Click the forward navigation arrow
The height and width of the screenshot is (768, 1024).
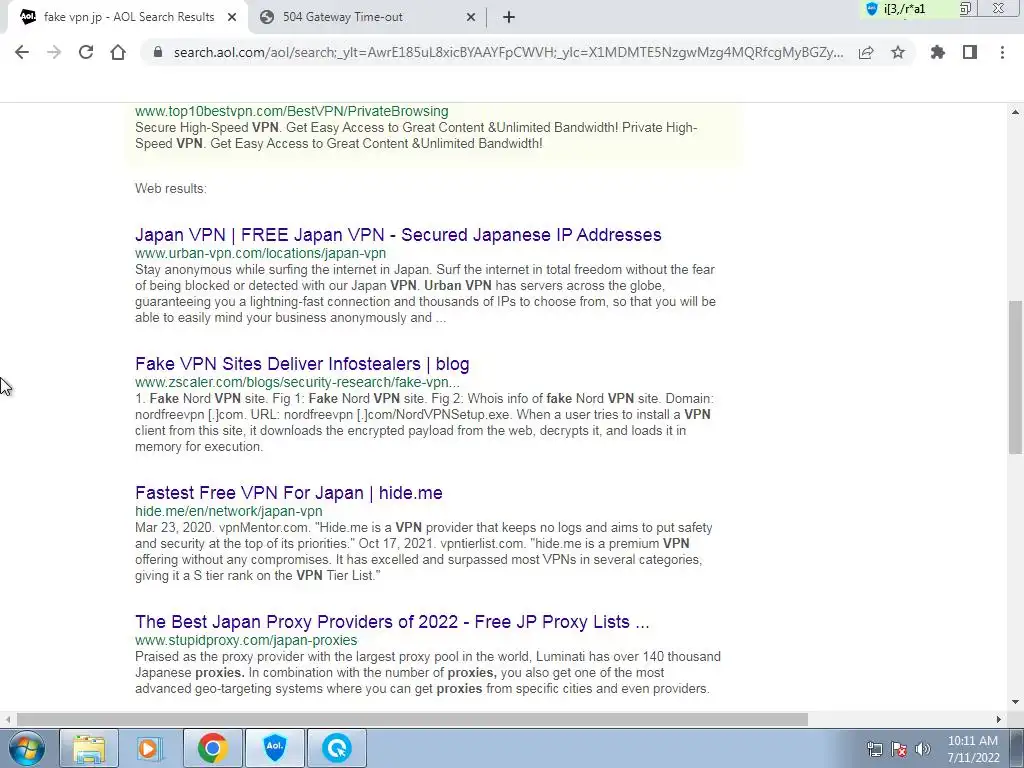click(54, 52)
